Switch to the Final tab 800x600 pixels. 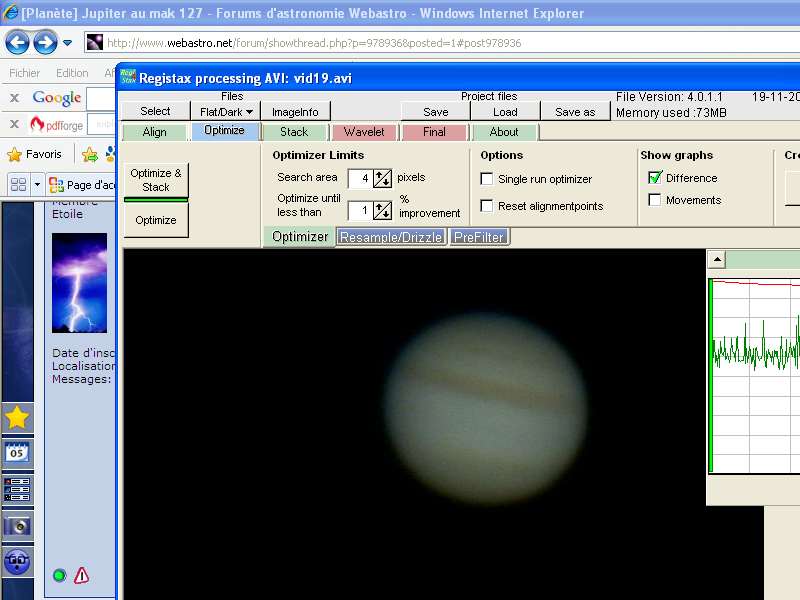click(434, 132)
